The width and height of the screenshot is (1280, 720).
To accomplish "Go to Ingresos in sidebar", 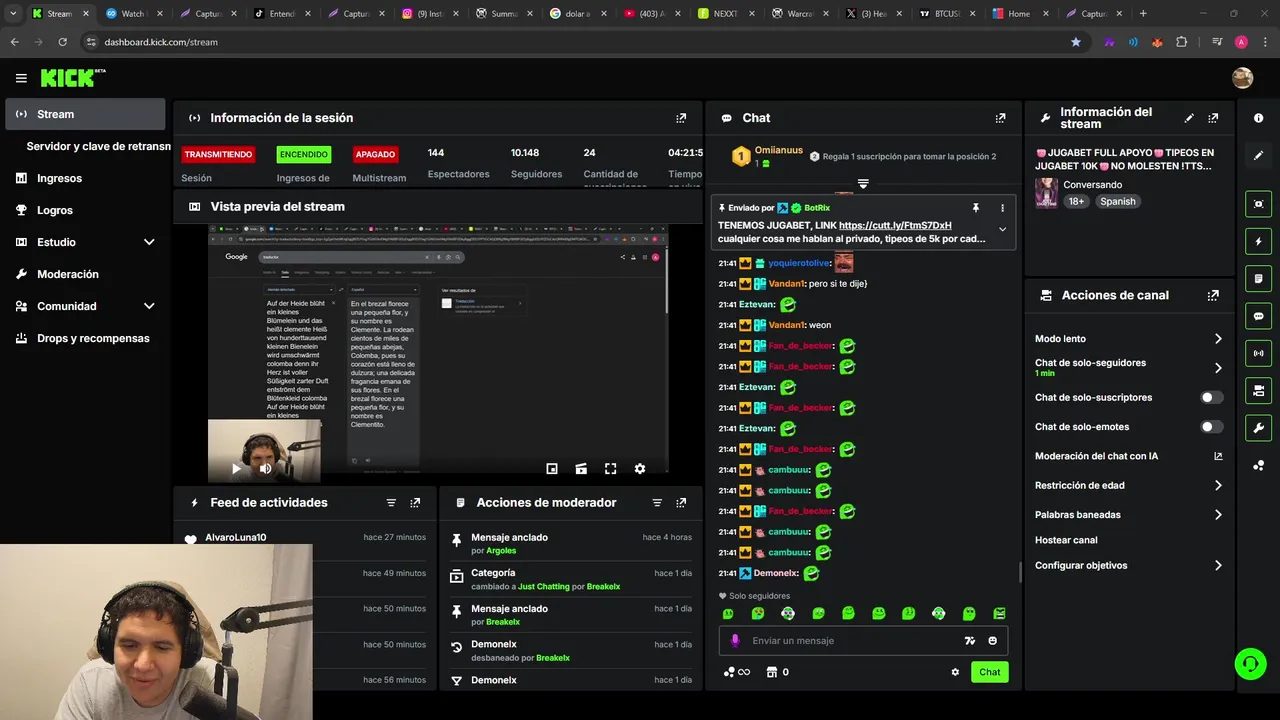I will click(85, 178).
